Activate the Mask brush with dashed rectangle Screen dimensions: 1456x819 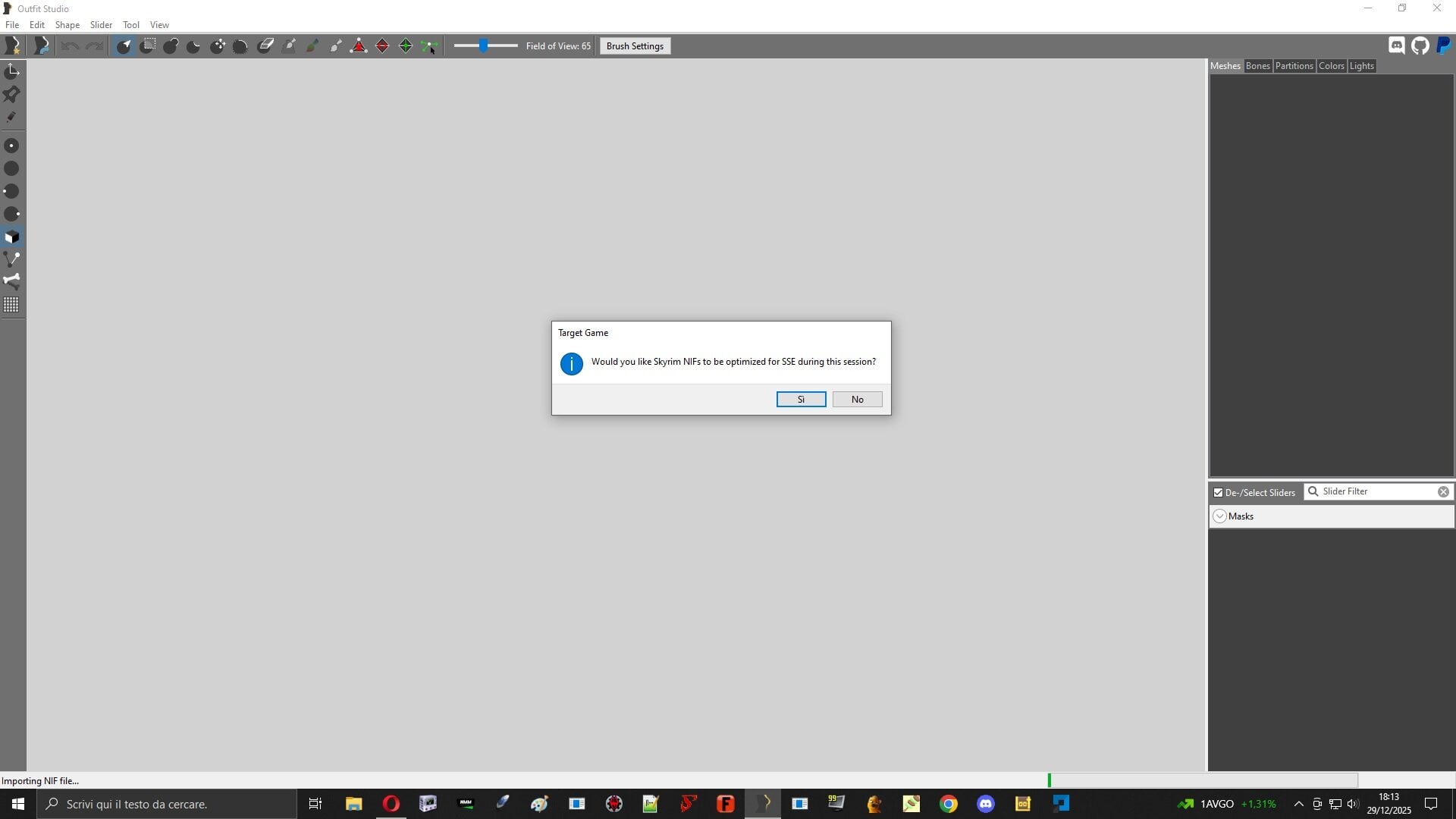pos(148,46)
